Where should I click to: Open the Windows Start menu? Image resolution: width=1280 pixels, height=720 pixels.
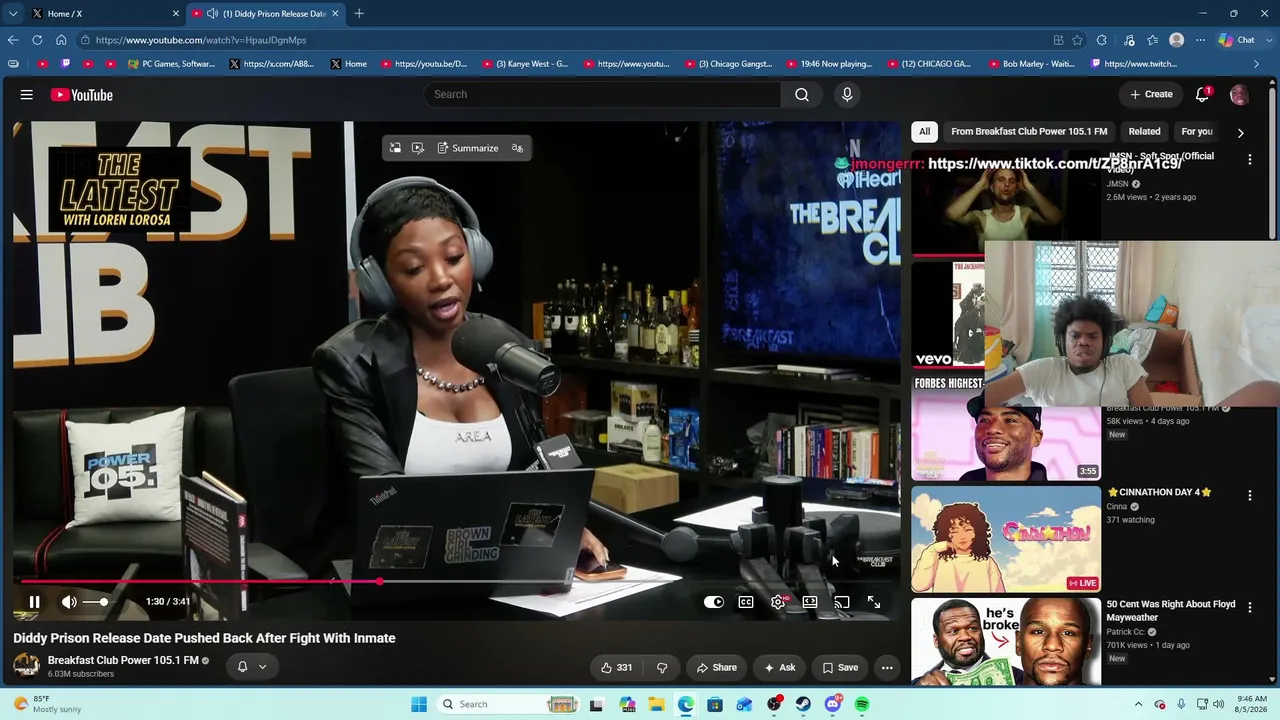(x=419, y=704)
